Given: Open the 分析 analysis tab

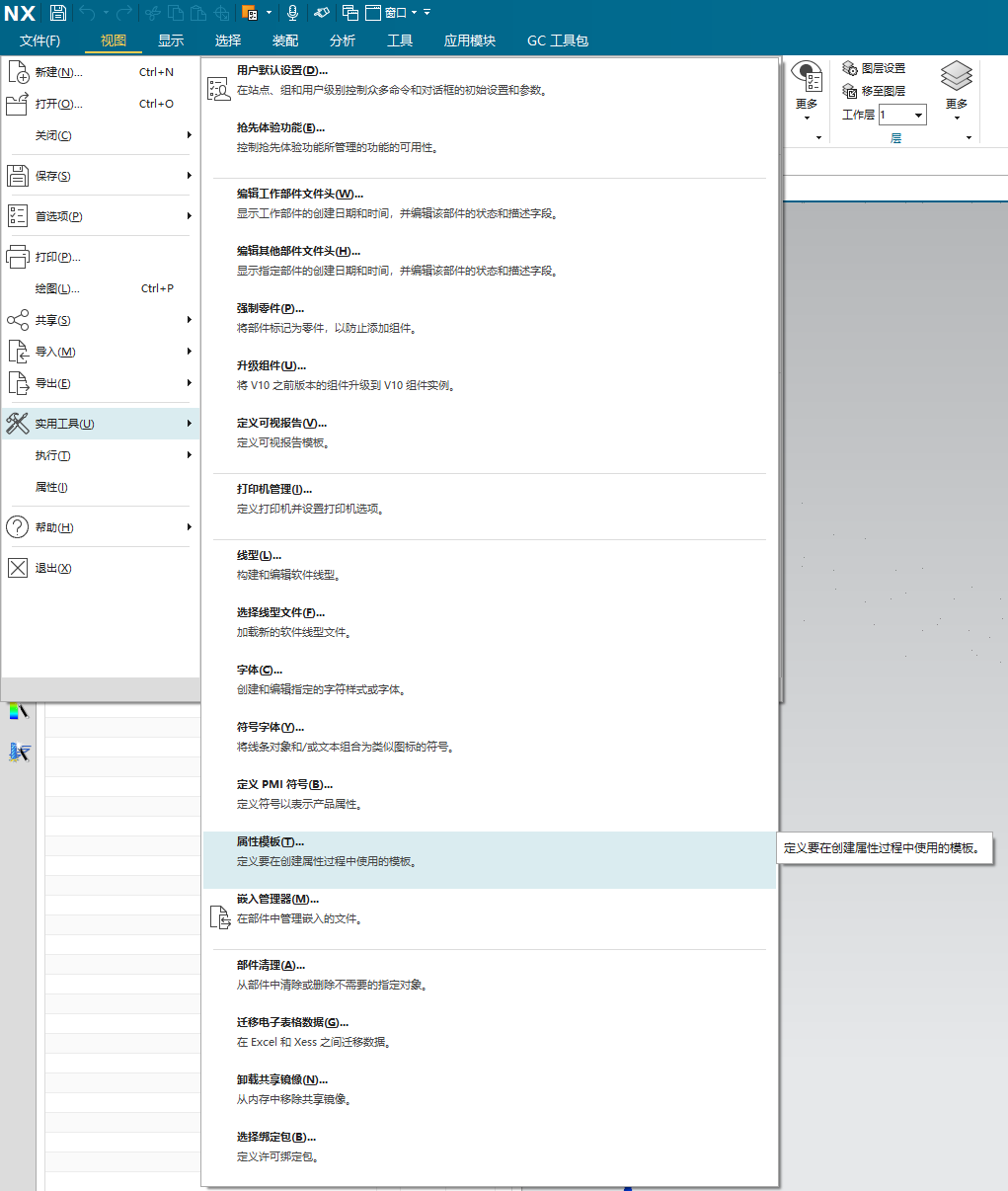Looking at the screenshot, I should pos(343,40).
